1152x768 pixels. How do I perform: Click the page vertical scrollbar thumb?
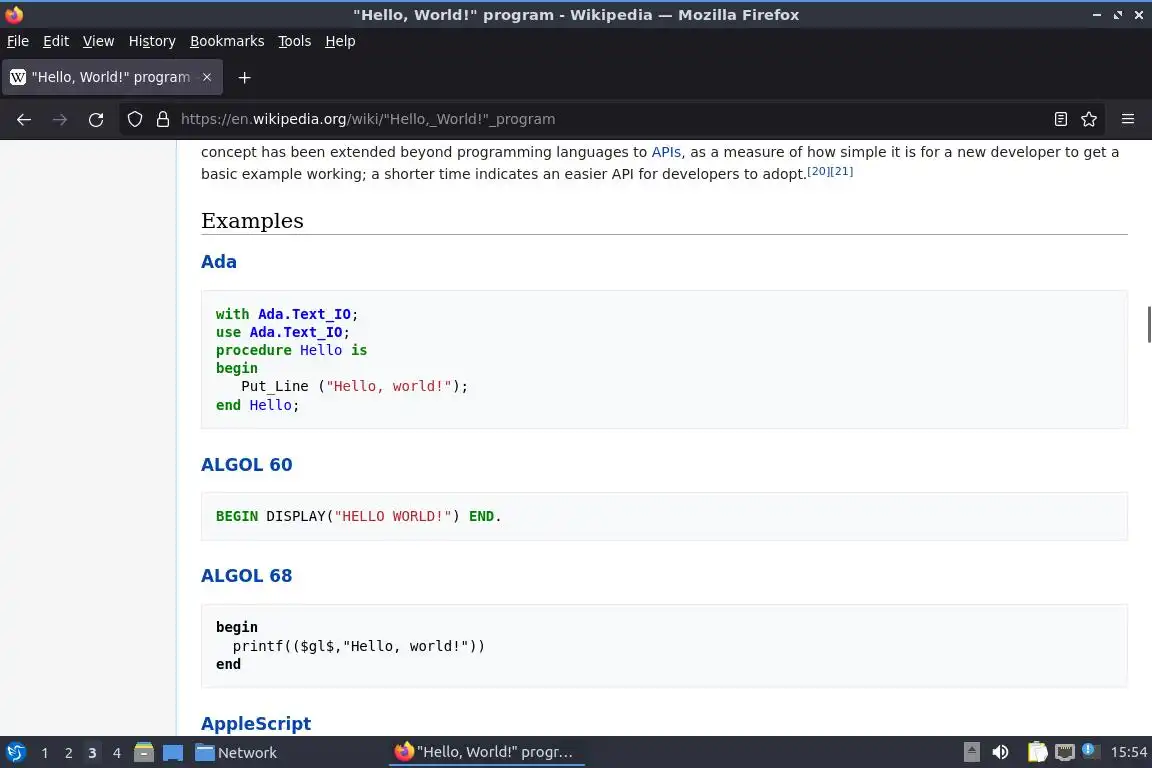1149,324
